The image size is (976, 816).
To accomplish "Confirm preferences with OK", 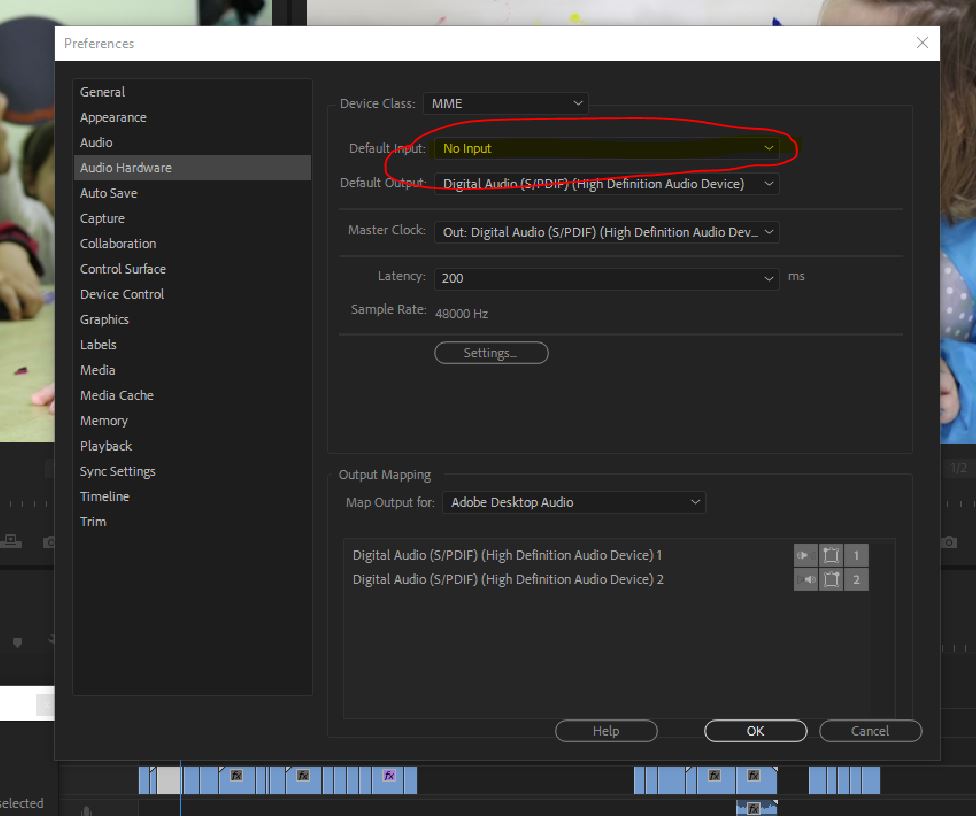I will coord(756,731).
